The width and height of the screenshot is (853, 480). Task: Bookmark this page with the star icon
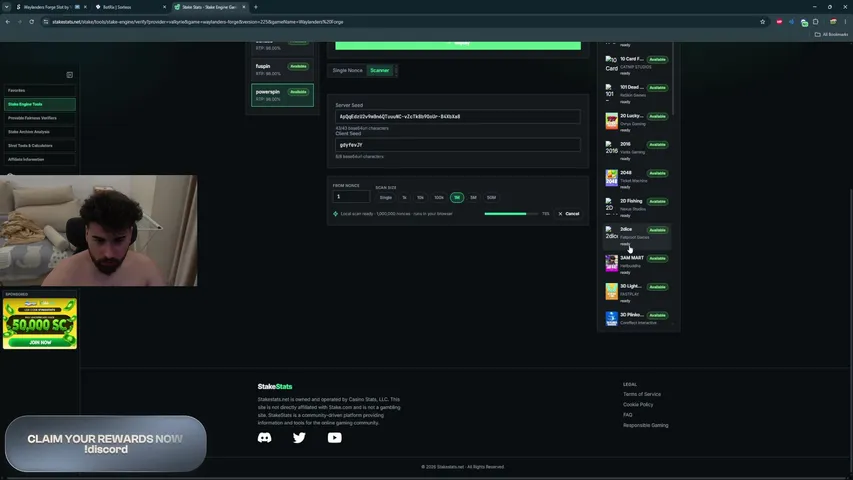pyautogui.click(x=762, y=22)
